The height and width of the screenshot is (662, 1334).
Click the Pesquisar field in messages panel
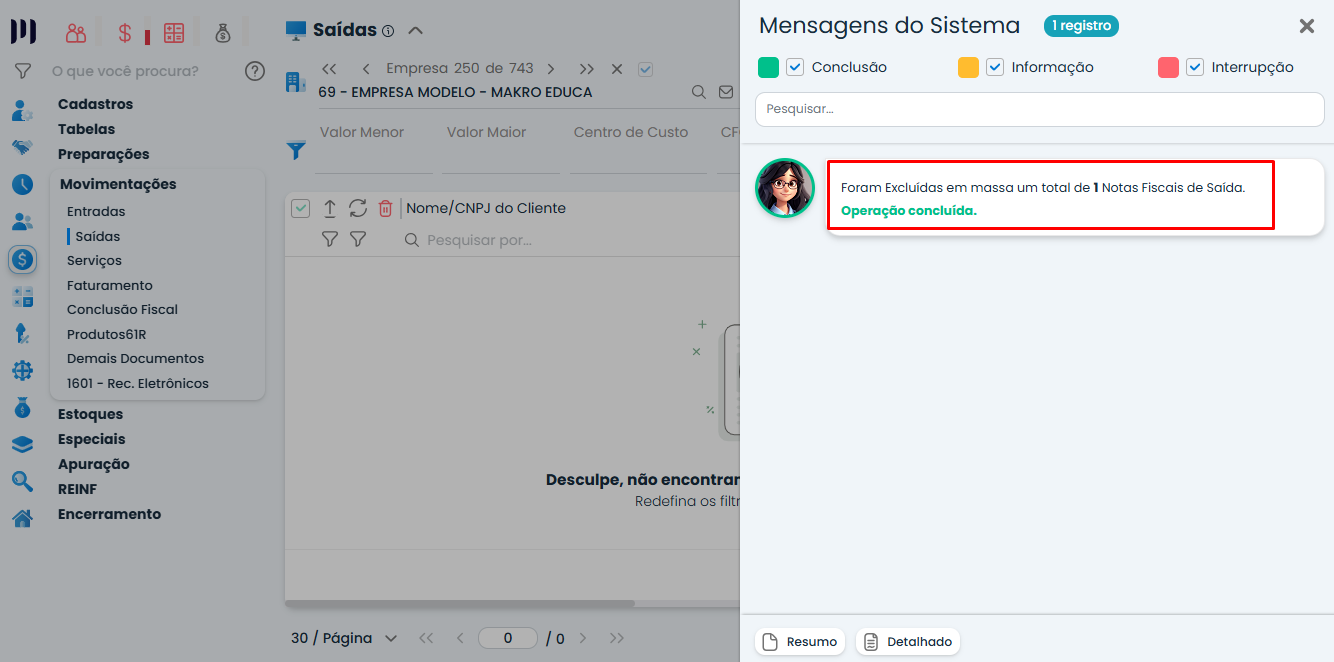click(1040, 109)
